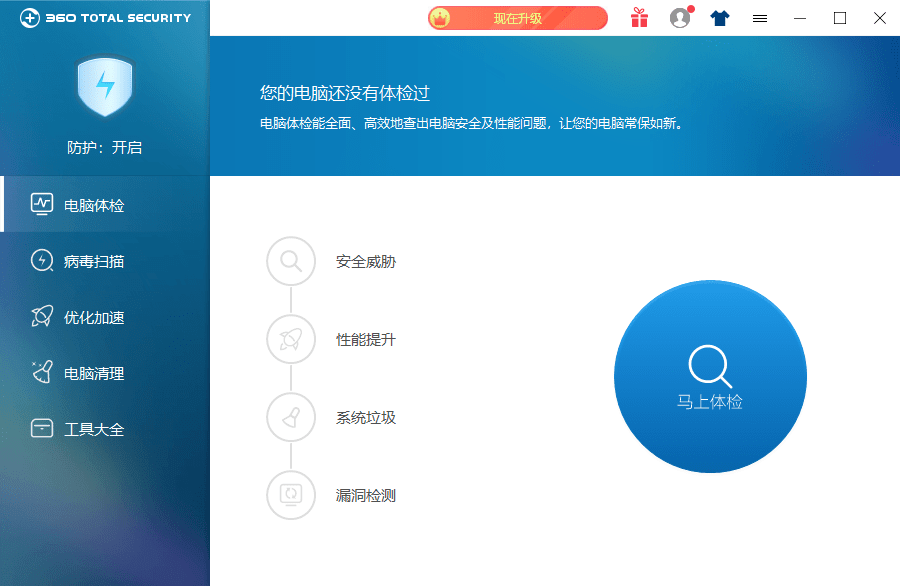The image size is (900, 586).
Task: Select the 系统垃圾 label
Action: 366,418
